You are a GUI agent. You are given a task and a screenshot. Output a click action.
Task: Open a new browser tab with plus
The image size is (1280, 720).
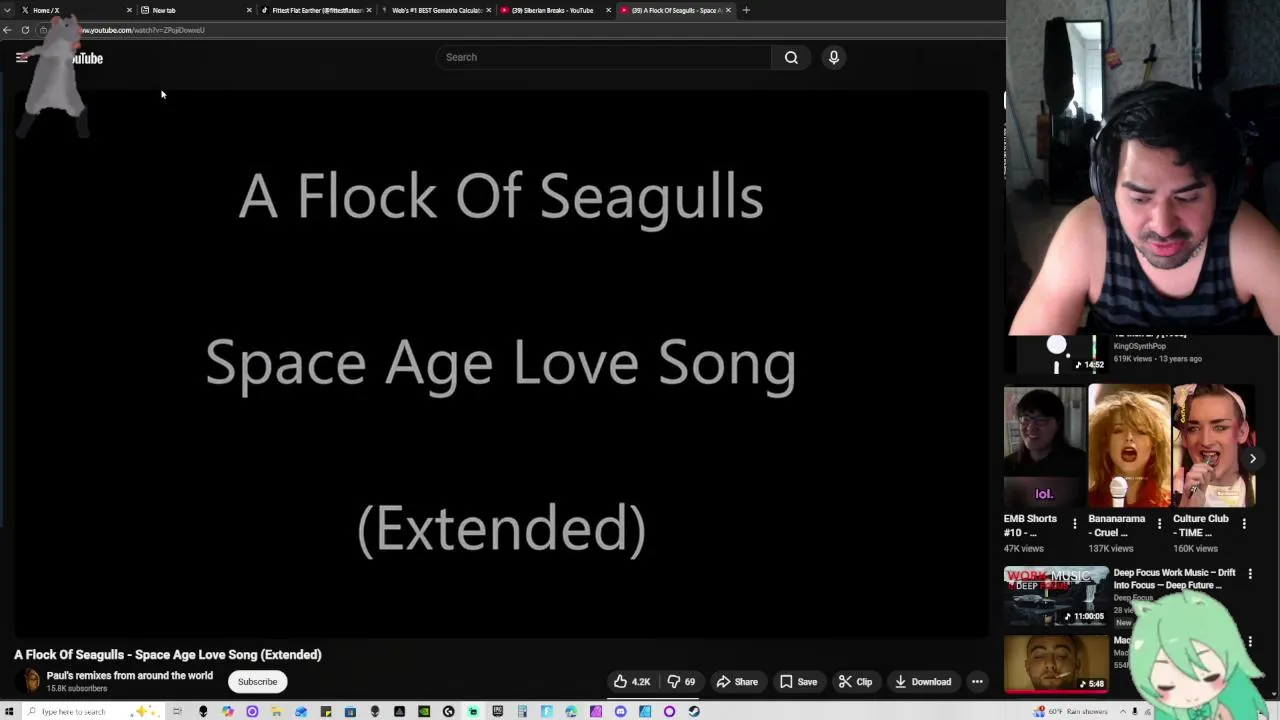[x=746, y=10]
